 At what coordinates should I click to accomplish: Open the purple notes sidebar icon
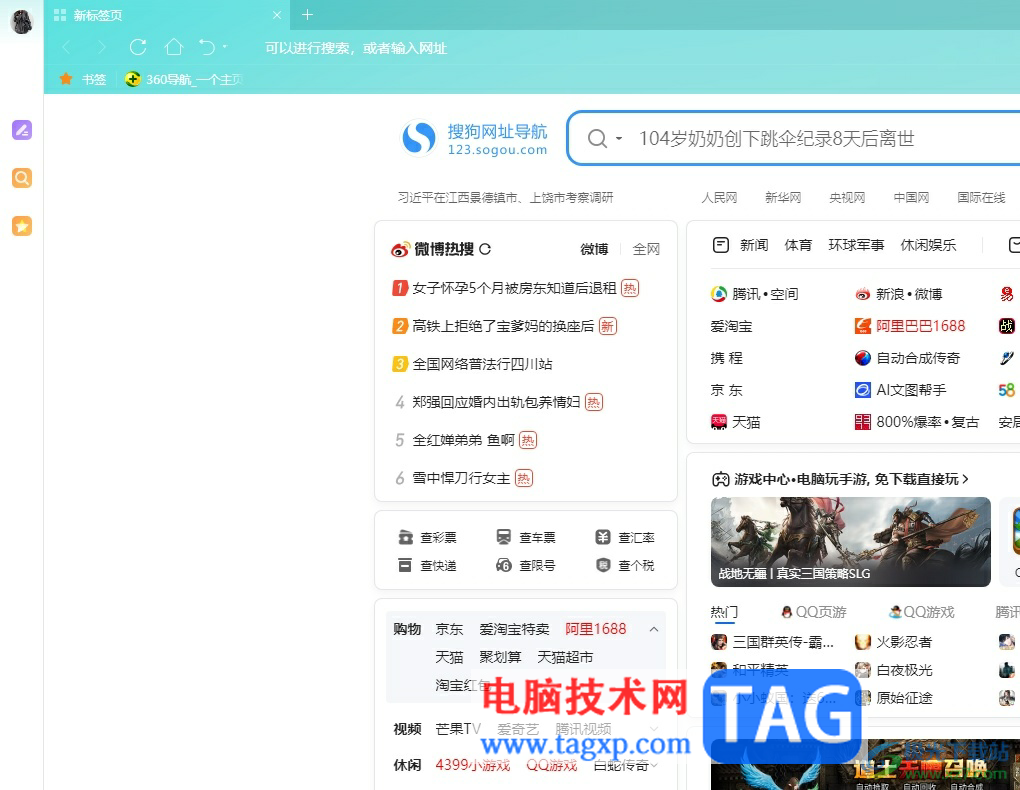[x=22, y=130]
